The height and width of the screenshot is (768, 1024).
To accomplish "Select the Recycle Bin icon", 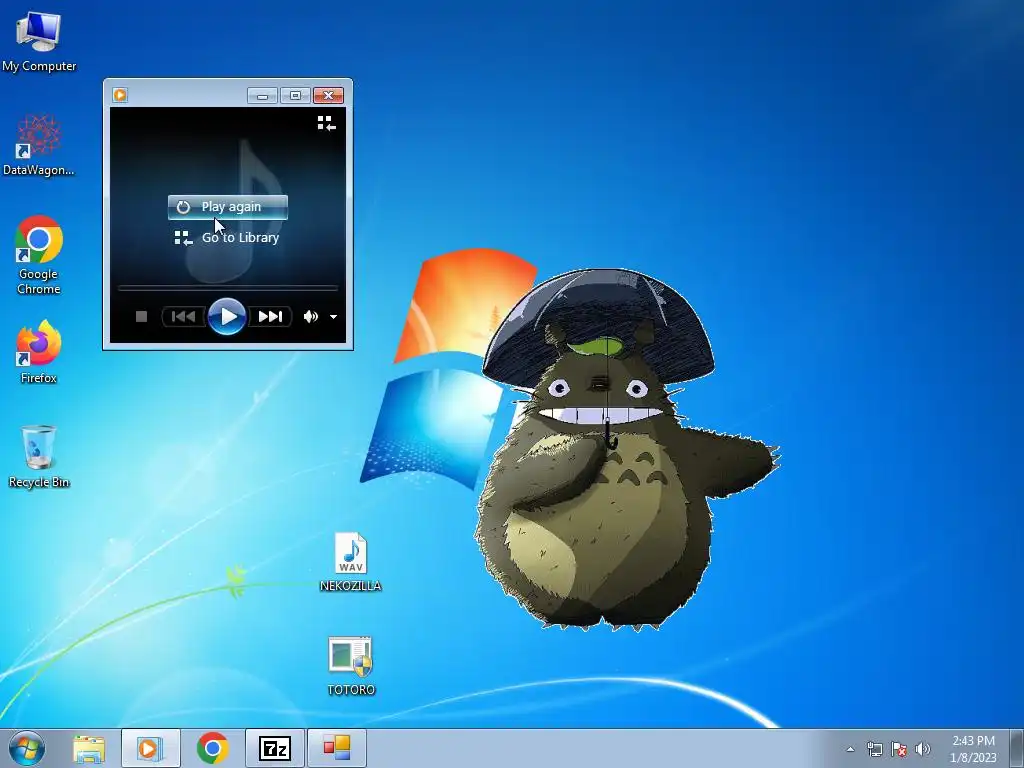I will click(x=39, y=456).
